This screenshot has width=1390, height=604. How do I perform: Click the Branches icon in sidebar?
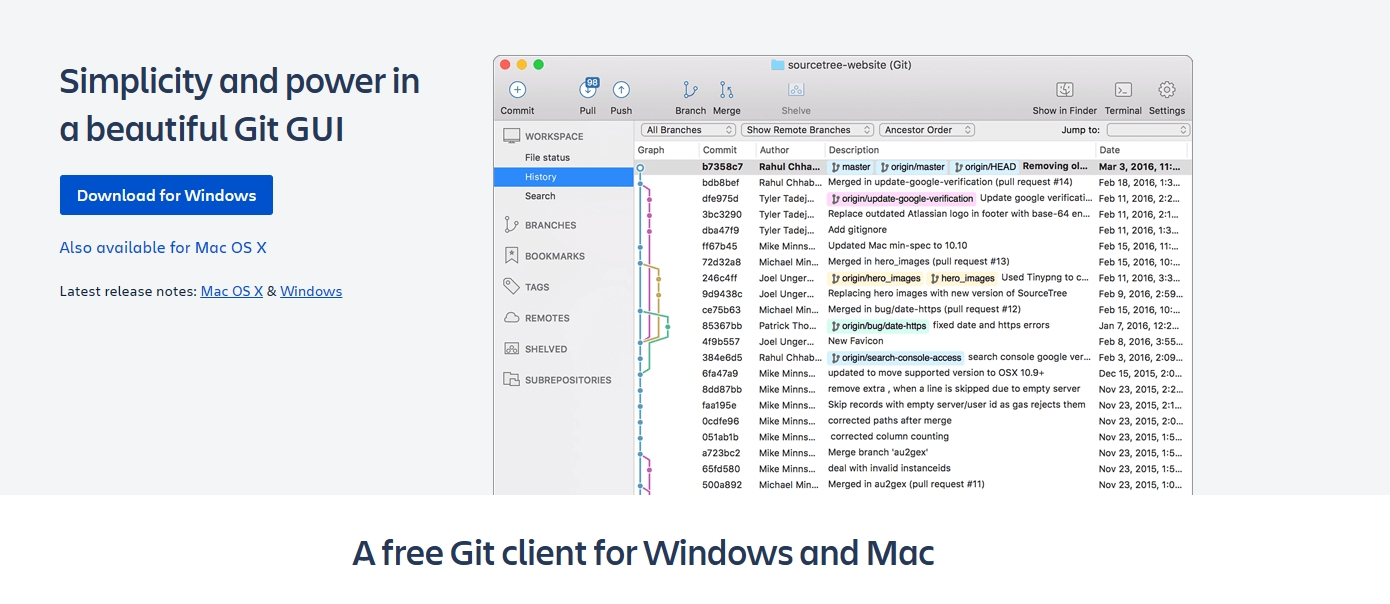click(511, 225)
